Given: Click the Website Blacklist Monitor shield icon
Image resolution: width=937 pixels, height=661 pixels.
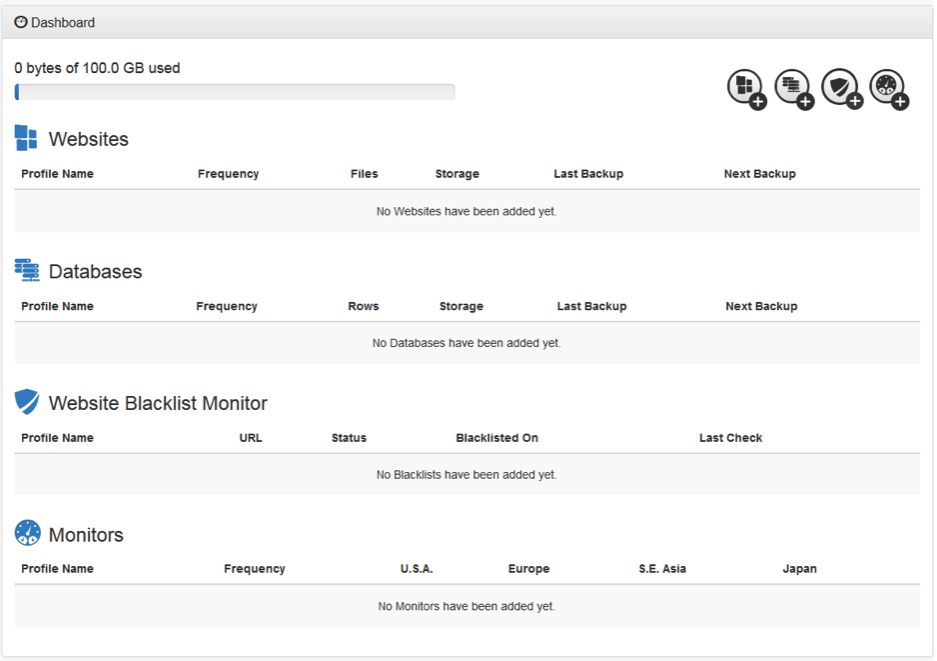Looking at the screenshot, I should 27,403.
